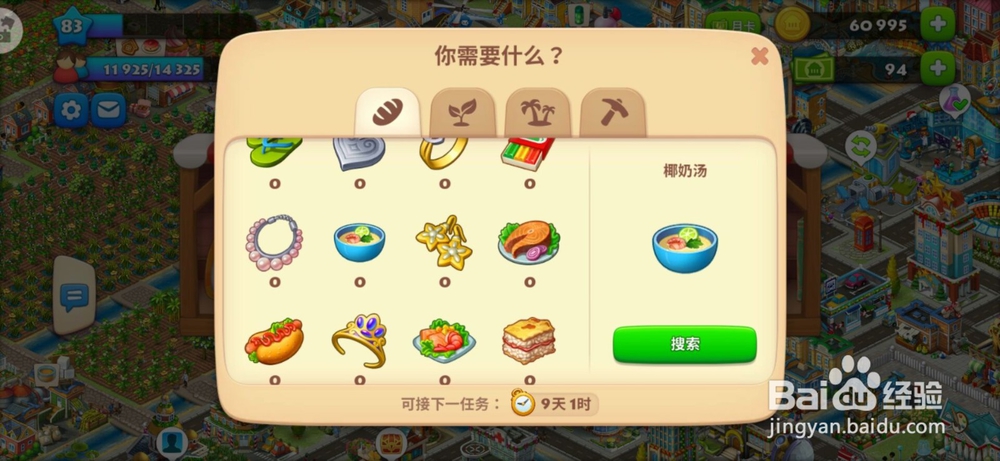
Task: Close the 你需要什么 dialog
Action: point(760,56)
